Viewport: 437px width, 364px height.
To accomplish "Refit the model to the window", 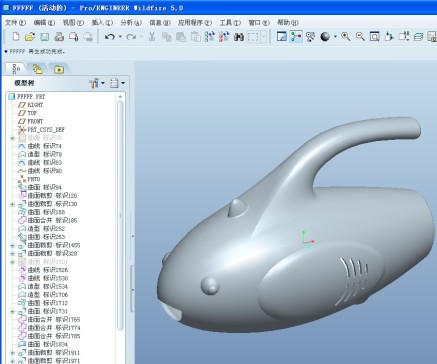I will tap(374, 36).
